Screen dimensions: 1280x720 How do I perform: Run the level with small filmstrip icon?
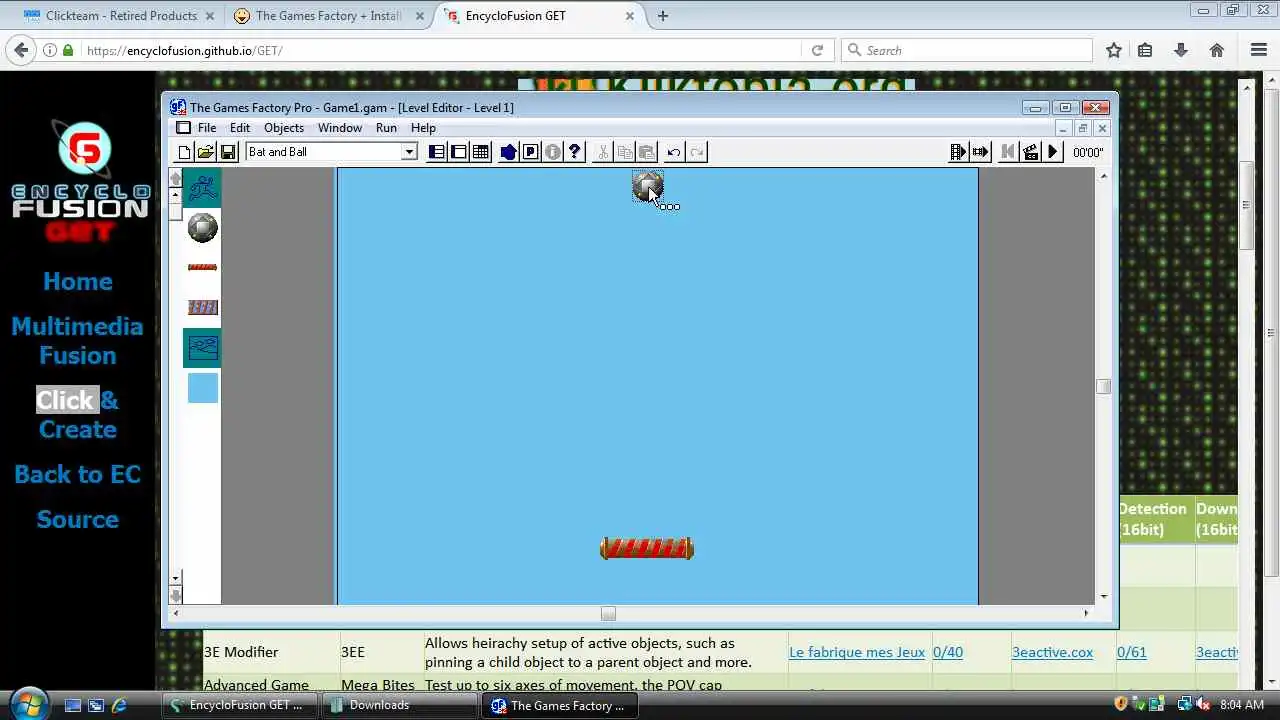coord(981,152)
